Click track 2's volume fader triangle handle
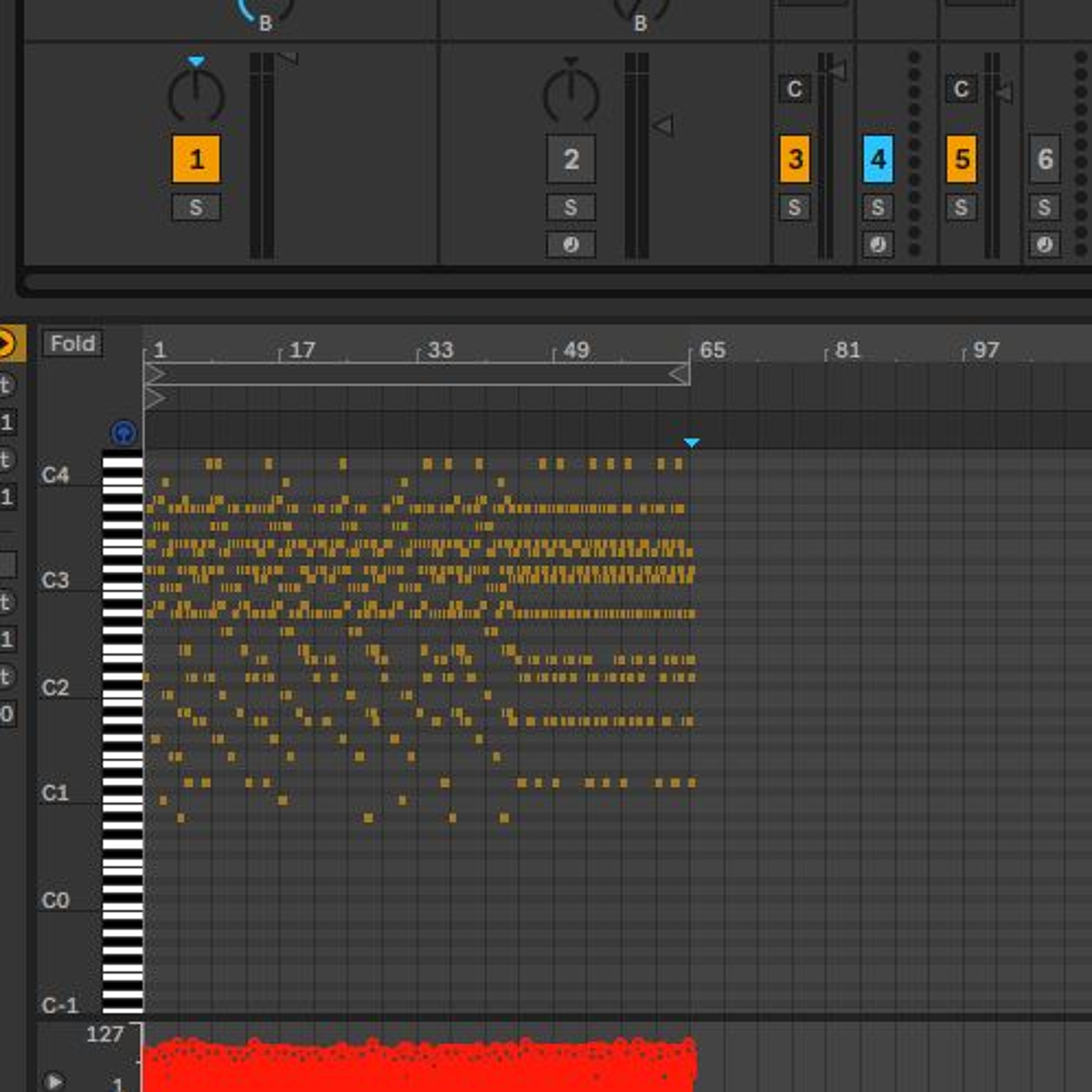The width and height of the screenshot is (1092, 1092). 662,126
